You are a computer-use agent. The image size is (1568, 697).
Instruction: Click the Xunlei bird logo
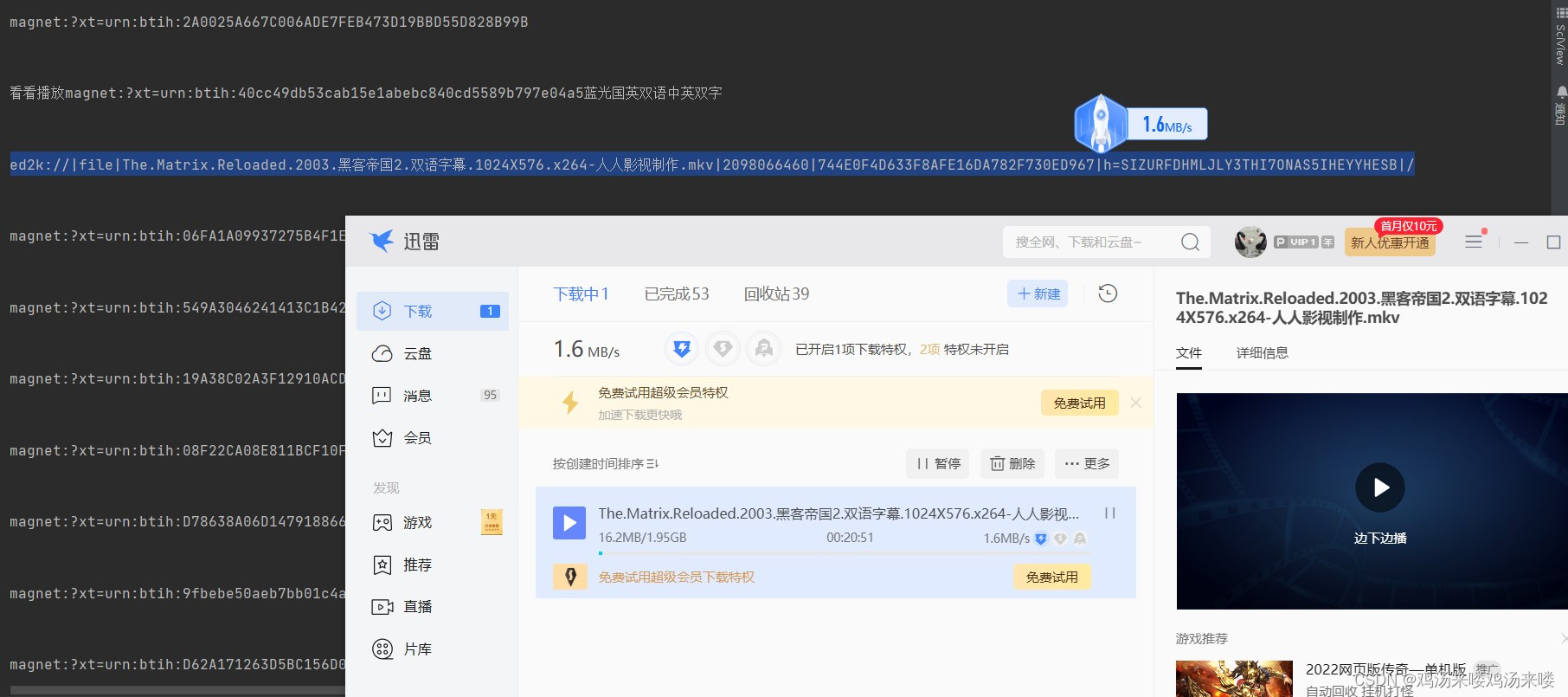[x=382, y=241]
